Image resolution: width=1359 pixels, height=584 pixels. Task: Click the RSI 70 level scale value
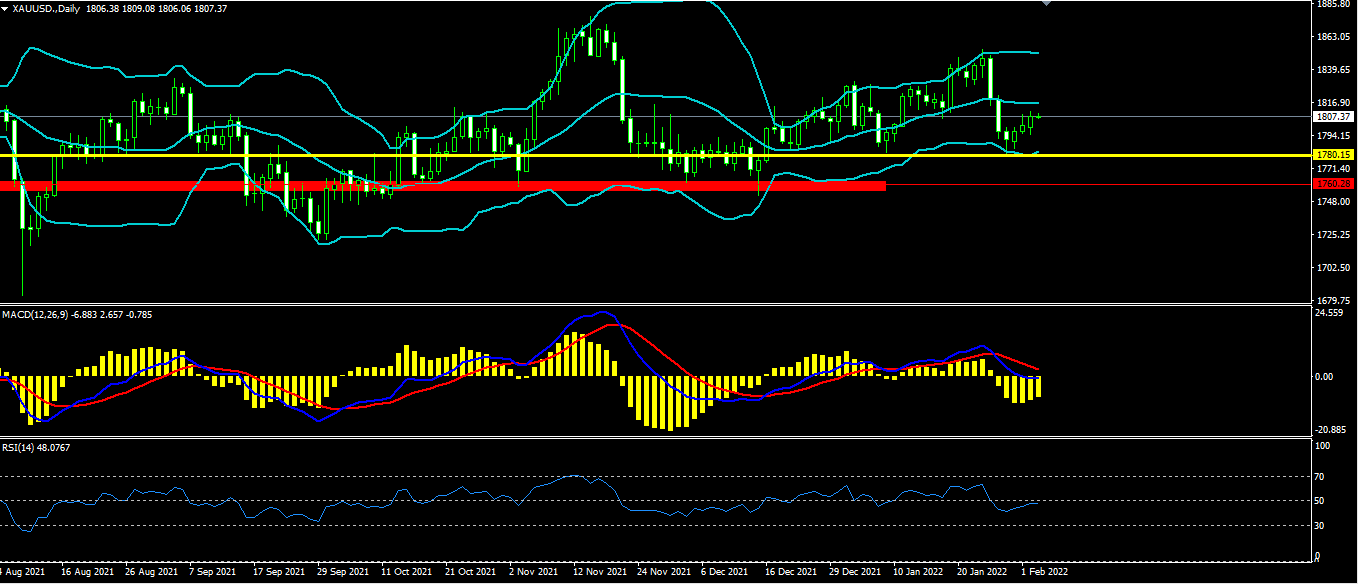(x=1320, y=477)
